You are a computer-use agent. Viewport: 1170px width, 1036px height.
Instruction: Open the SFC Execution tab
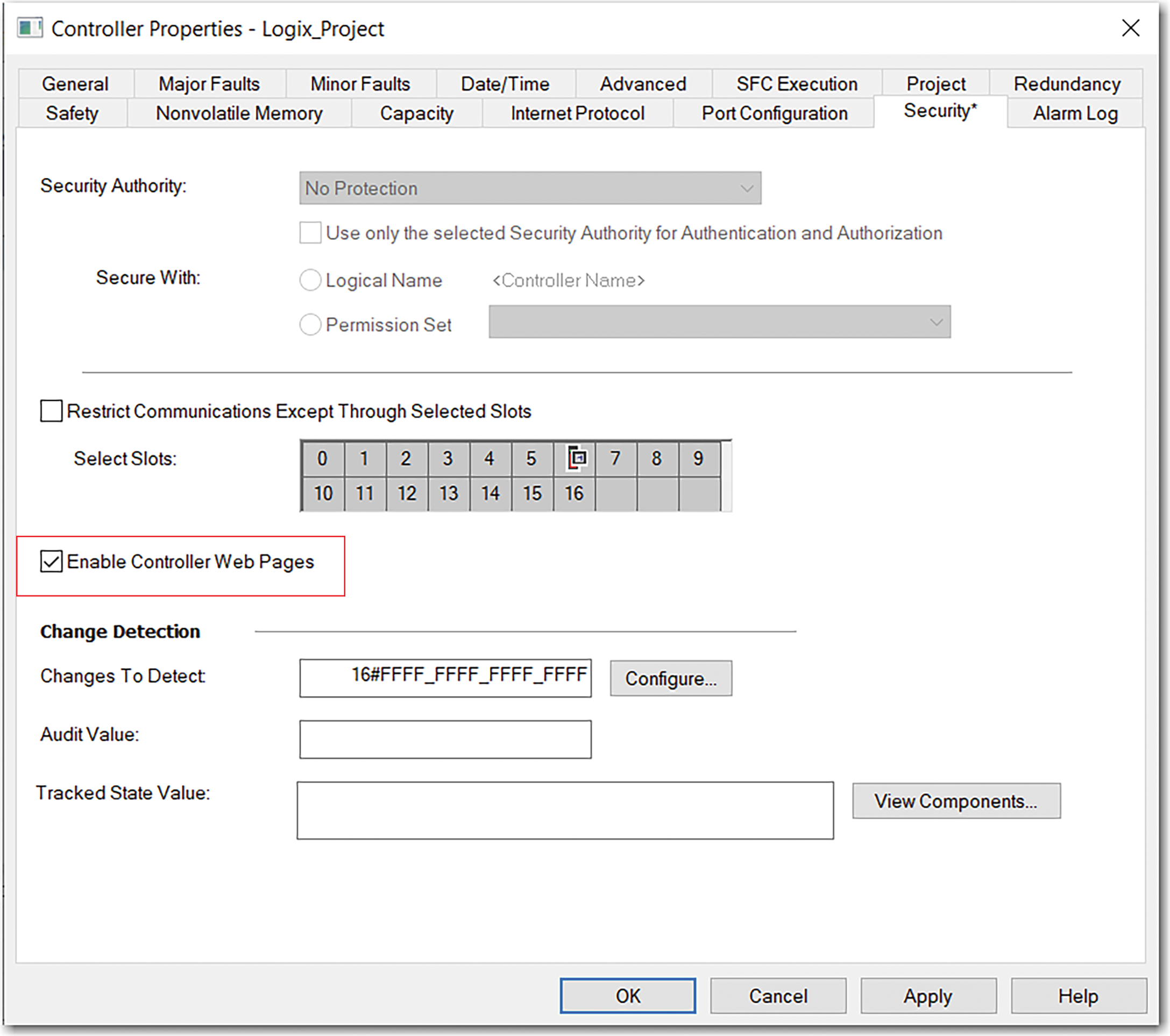796,83
